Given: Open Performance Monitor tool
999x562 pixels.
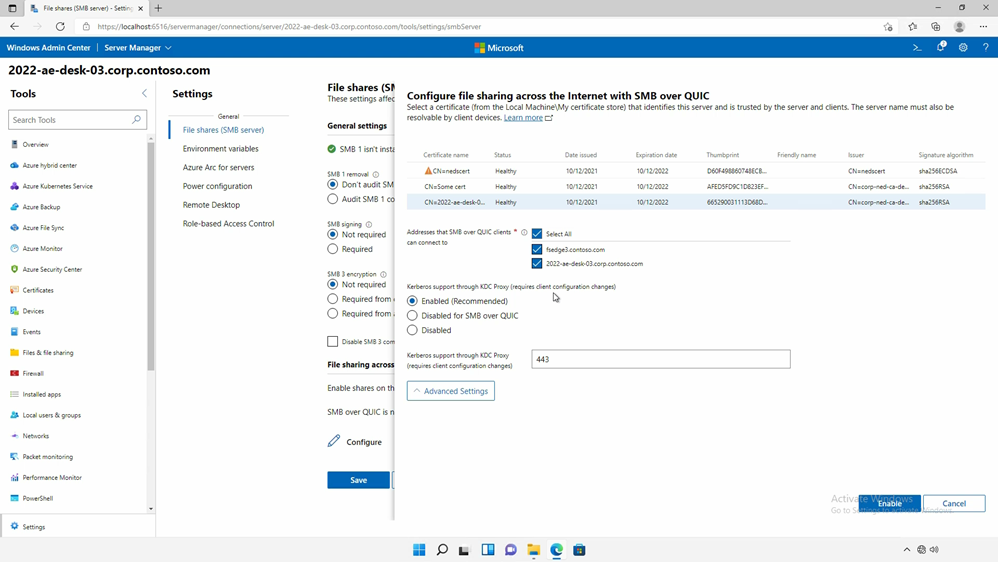Looking at the screenshot, I should pos(52,477).
